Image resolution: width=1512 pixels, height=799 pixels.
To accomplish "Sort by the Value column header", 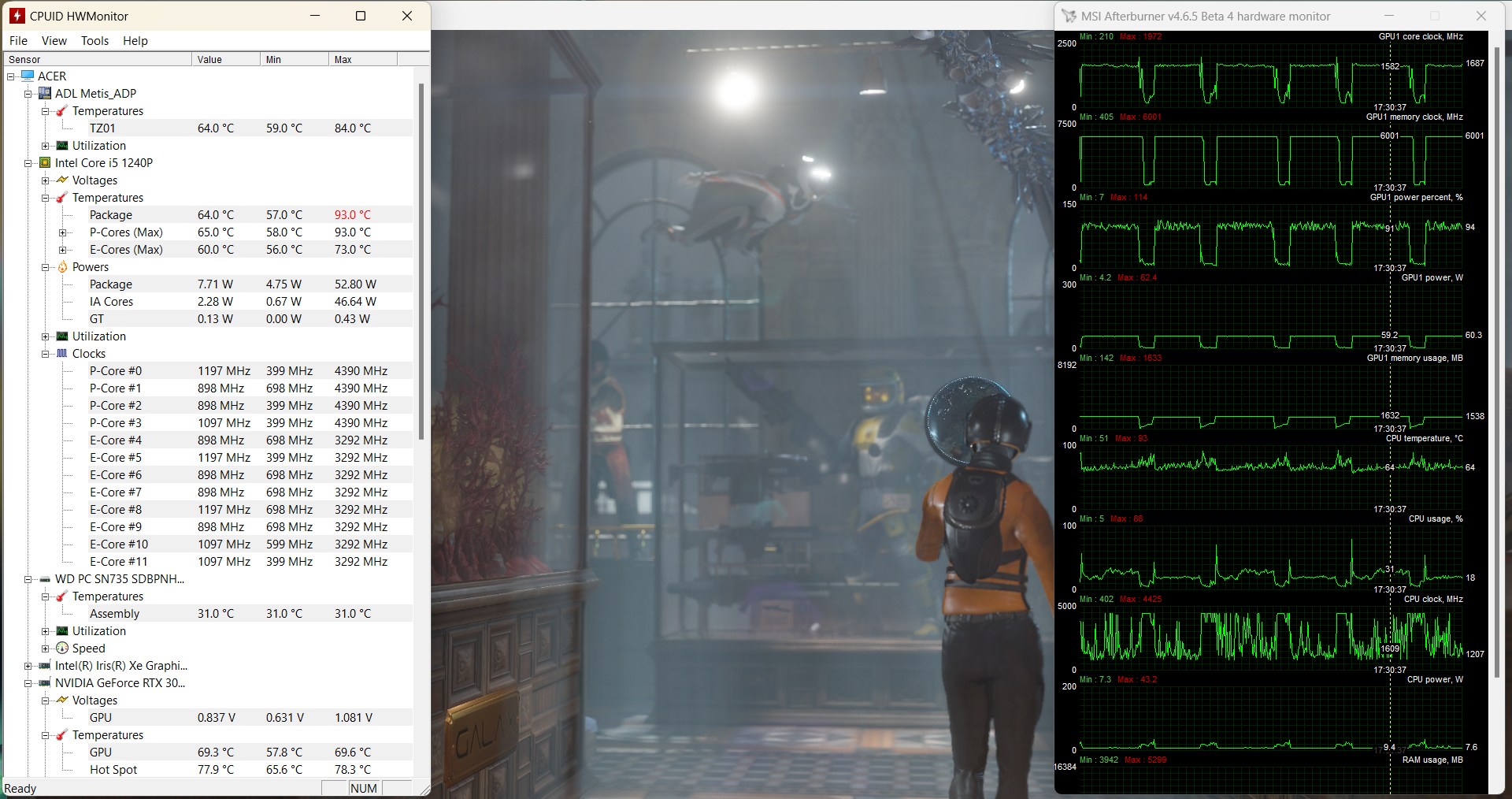I will click(x=225, y=60).
